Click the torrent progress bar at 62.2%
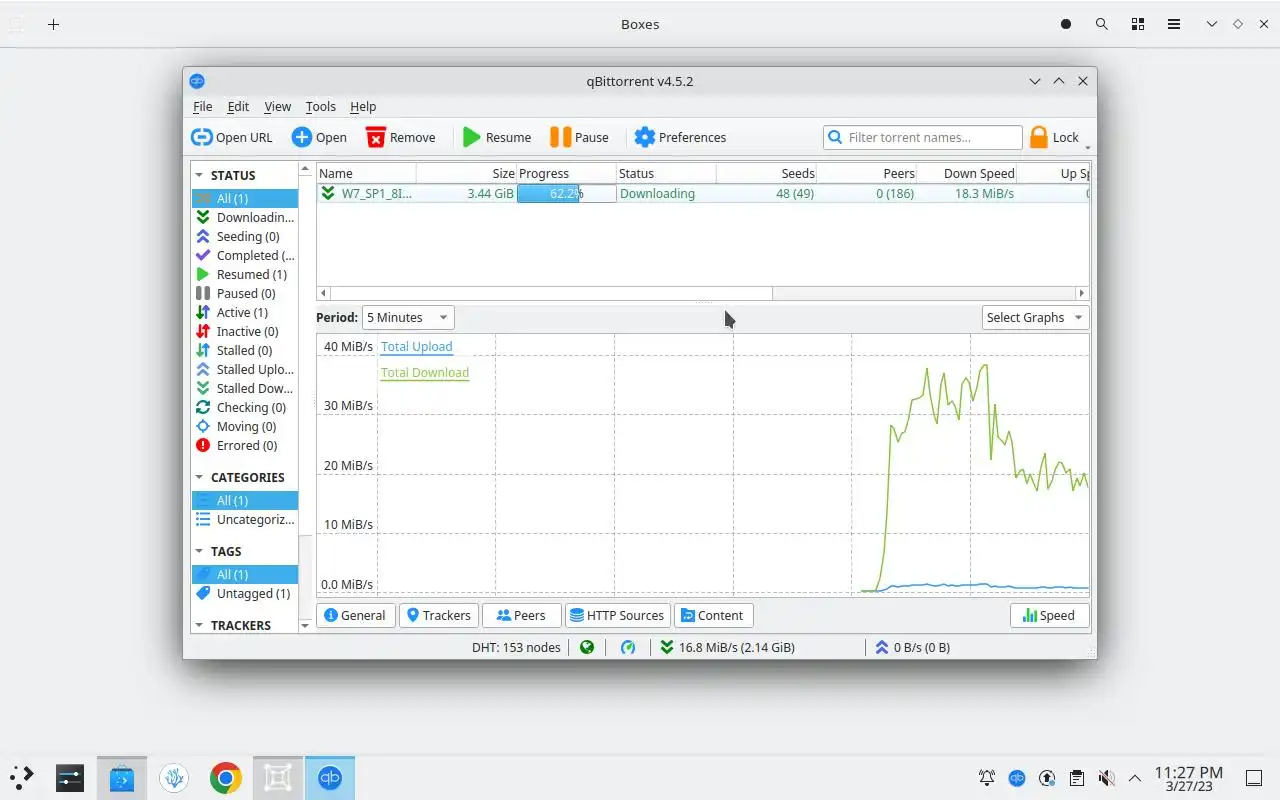The image size is (1280, 800). click(x=566, y=194)
